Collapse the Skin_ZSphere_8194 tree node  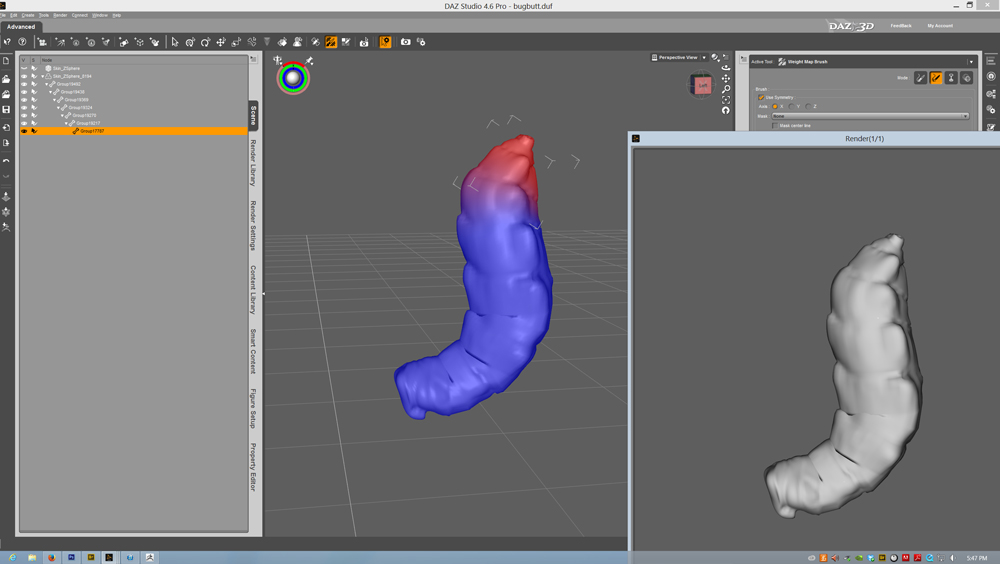[43, 76]
